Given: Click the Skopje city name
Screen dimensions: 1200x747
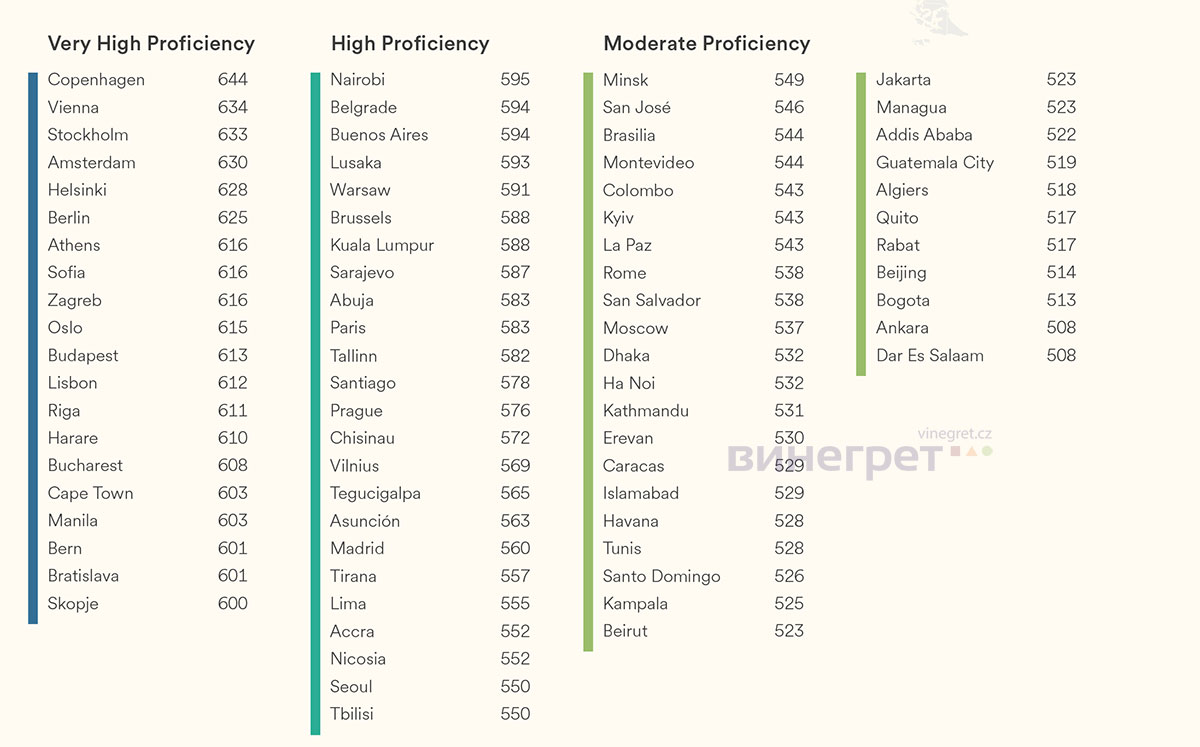Looking at the screenshot, I should pyautogui.click(x=73, y=604).
